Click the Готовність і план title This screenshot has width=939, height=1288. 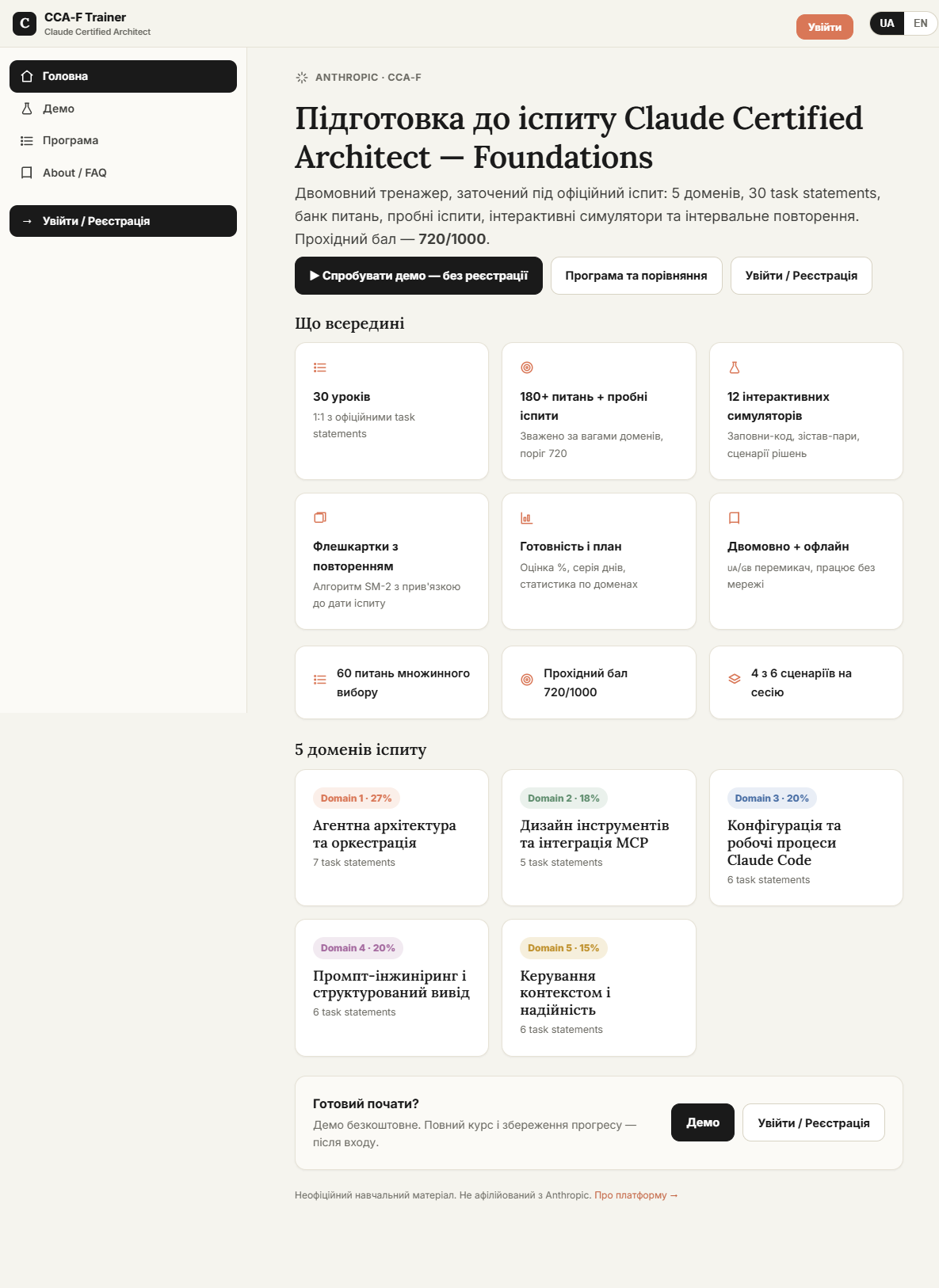pos(571,547)
